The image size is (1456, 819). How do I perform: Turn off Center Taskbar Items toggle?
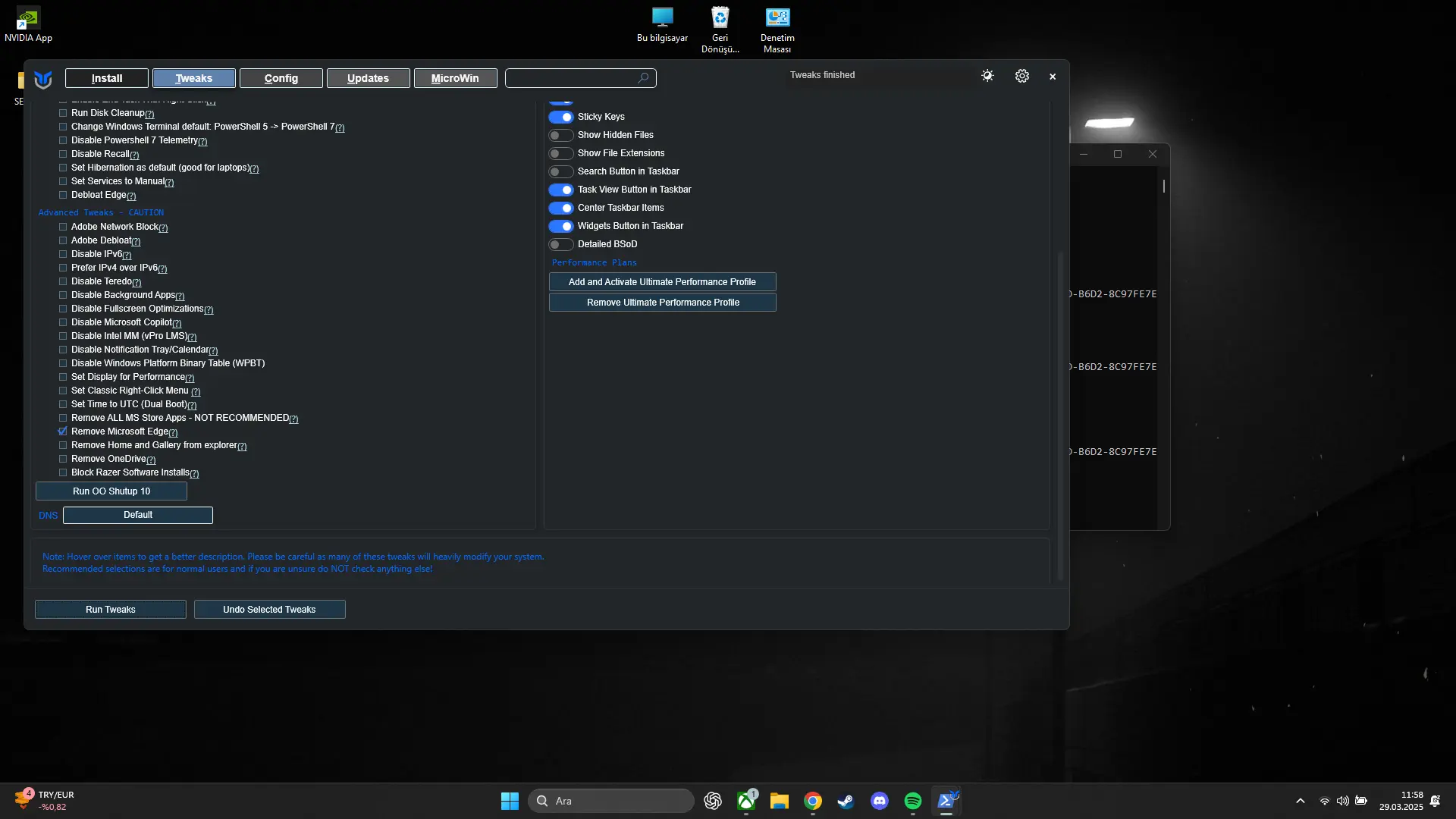click(x=561, y=208)
